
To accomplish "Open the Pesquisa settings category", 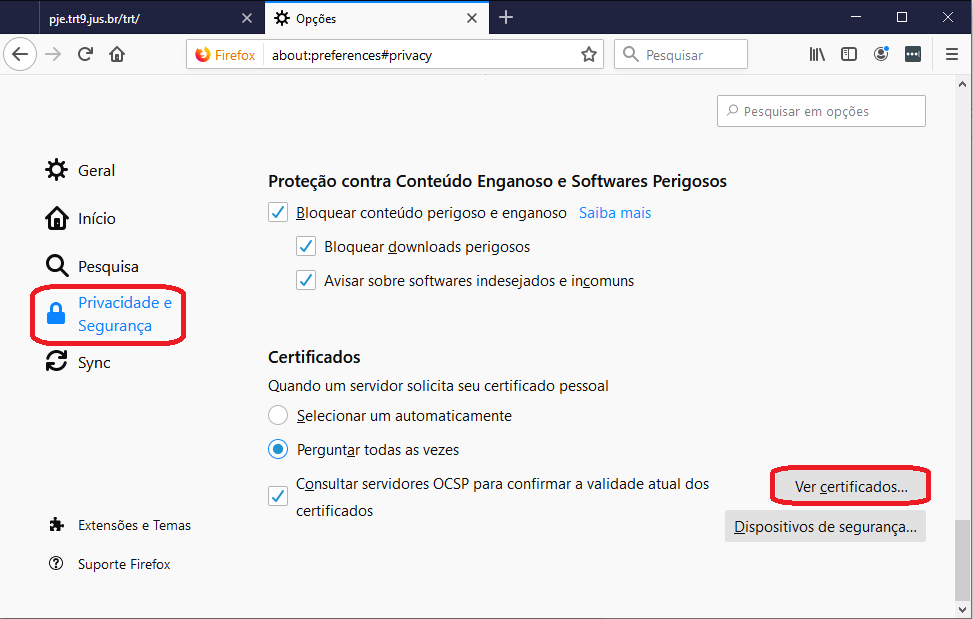I will tap(92, 266).
